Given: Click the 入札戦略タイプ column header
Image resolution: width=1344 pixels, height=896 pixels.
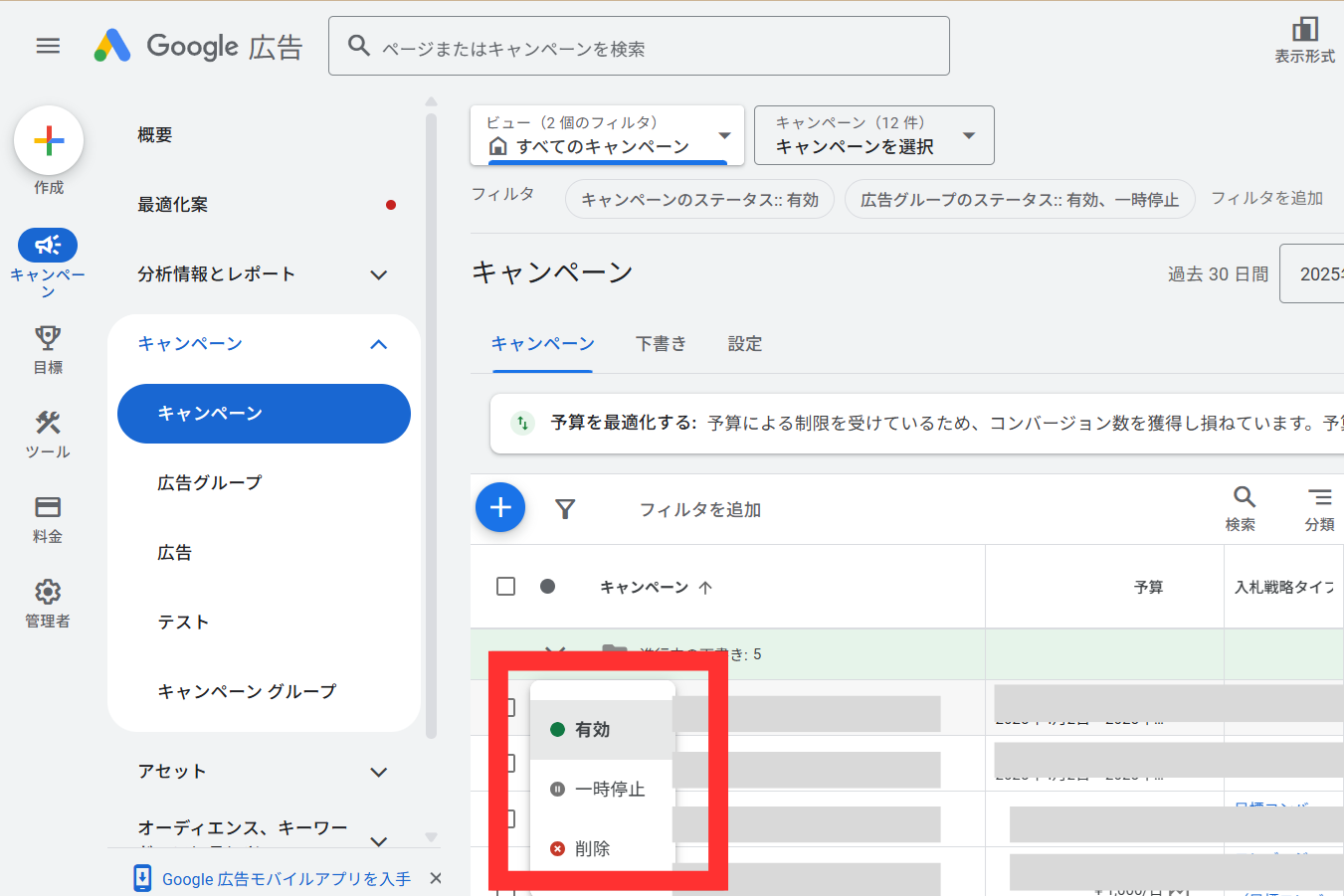Looking at the screenshot, I should click(x=1284, y=587).
